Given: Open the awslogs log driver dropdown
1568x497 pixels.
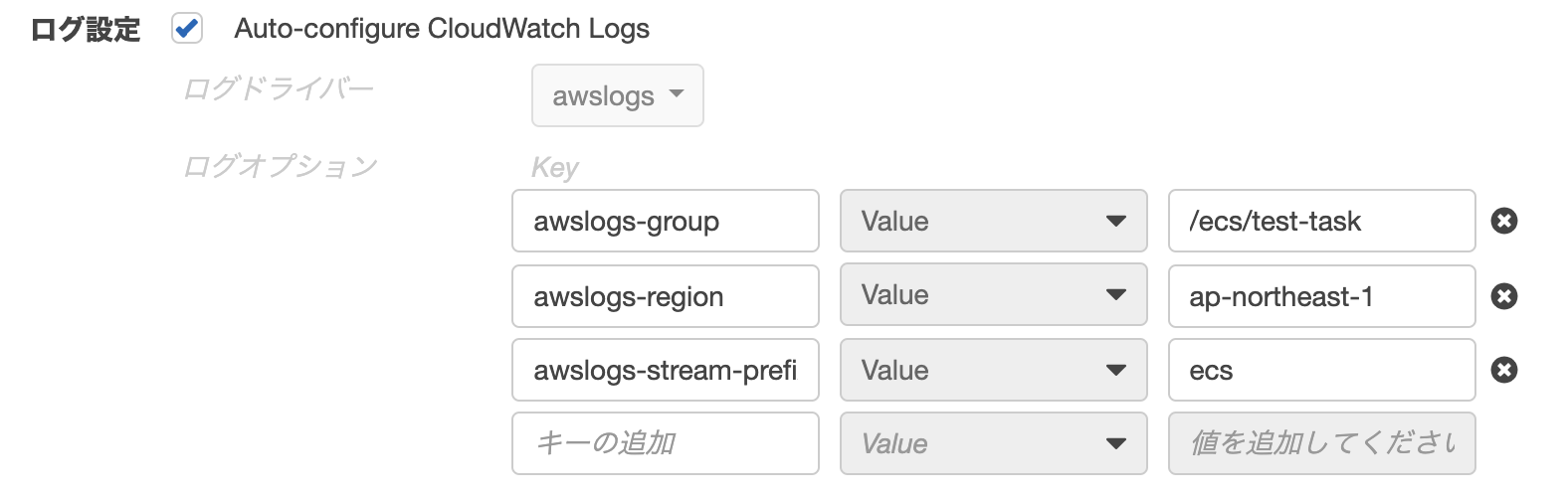Looking at the screenshot, I should tap(617, 95).
